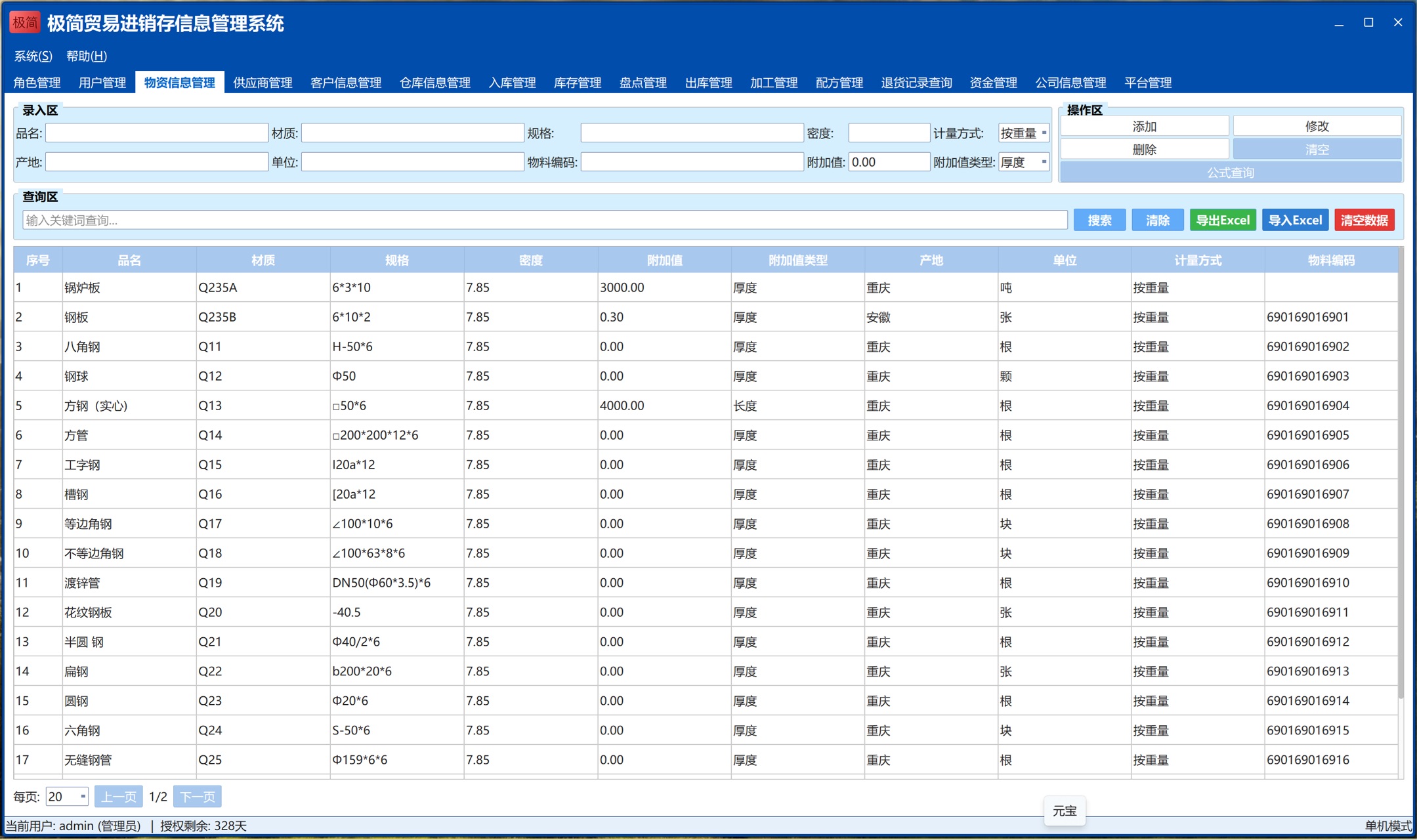
Task: Switch to the 角色管理 tab
Action: point(37,83)
